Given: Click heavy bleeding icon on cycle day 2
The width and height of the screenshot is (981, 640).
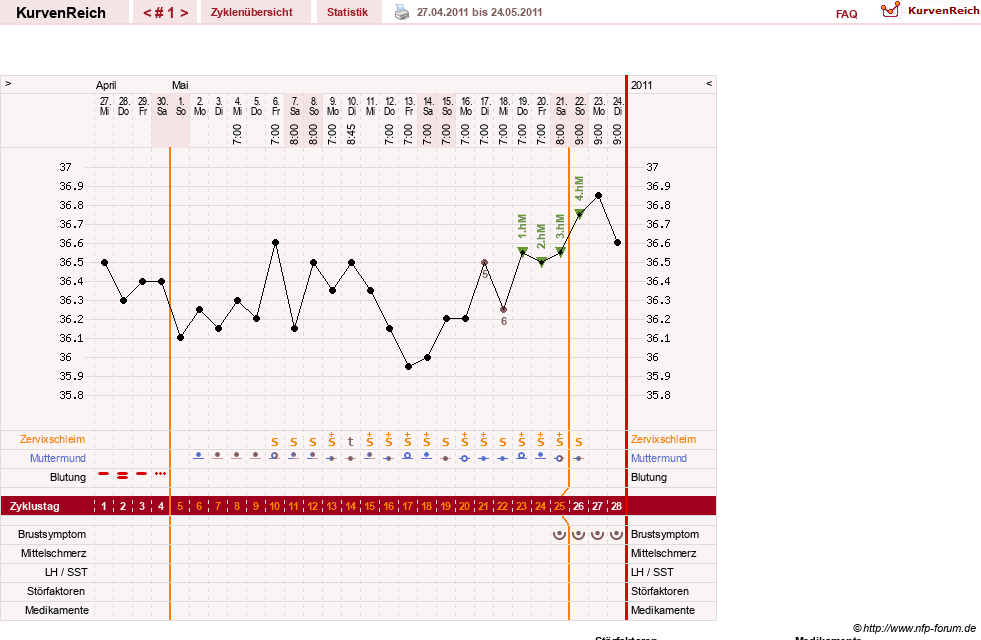Looking at the screenshot, I should pos(123,475).
